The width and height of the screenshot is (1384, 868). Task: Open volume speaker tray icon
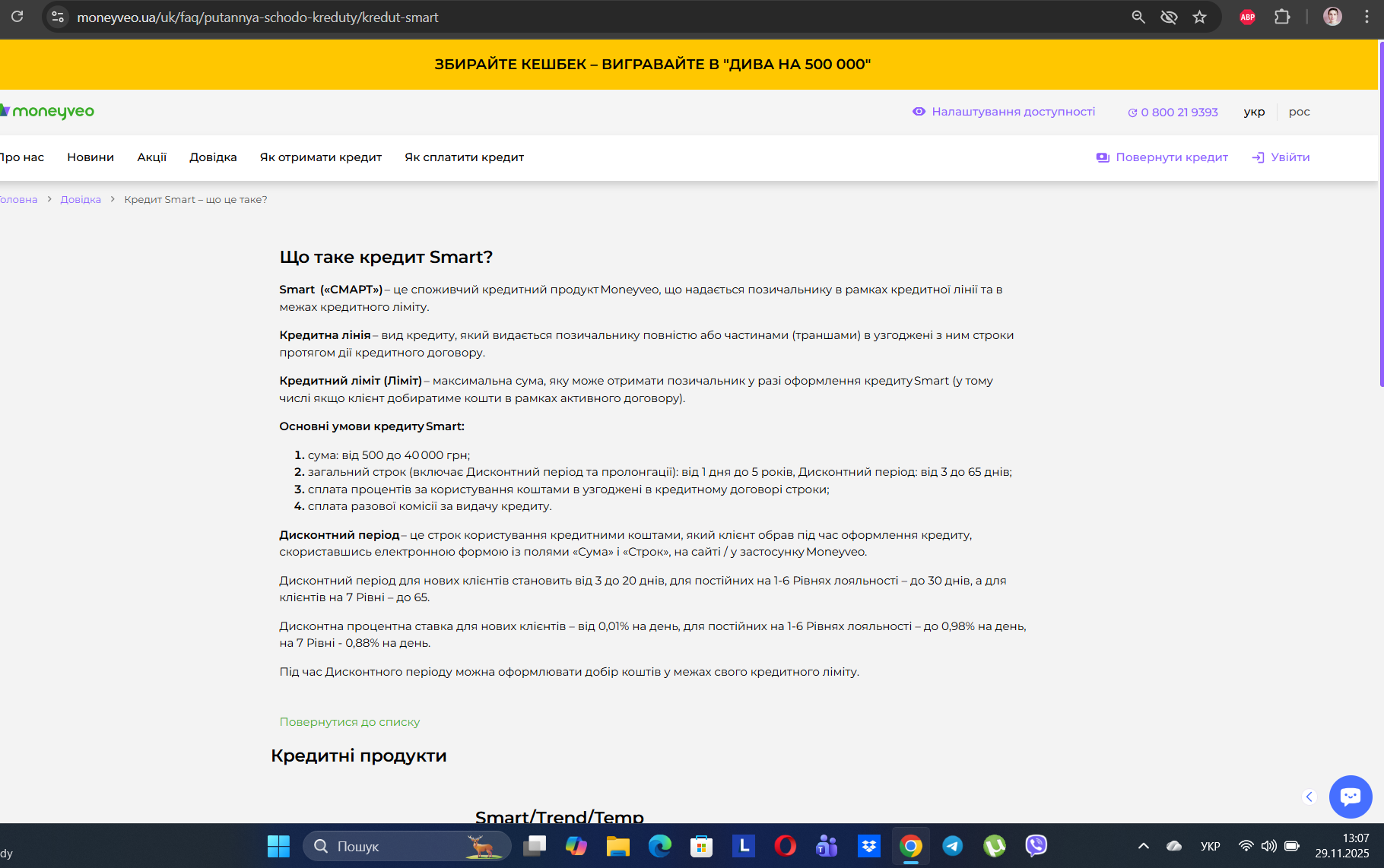coord(1268,846)
